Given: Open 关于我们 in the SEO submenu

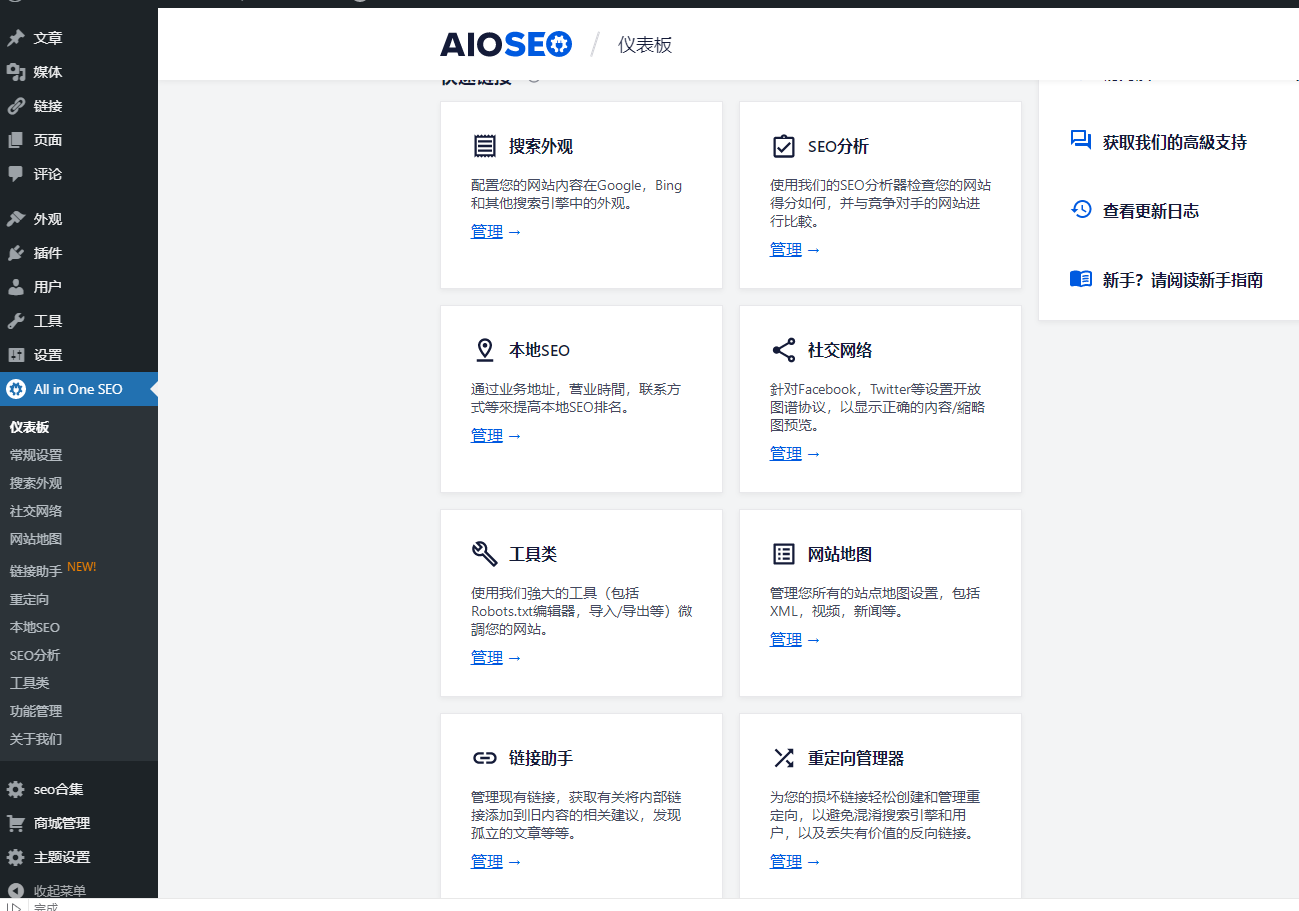Looking at the screenshot, I should pos(36,739).
